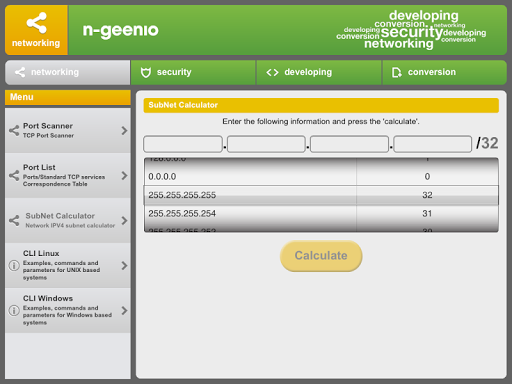Click the info icon beside CLI Windows
This screenshot has height=384, width=512.
tap(14, 311)
